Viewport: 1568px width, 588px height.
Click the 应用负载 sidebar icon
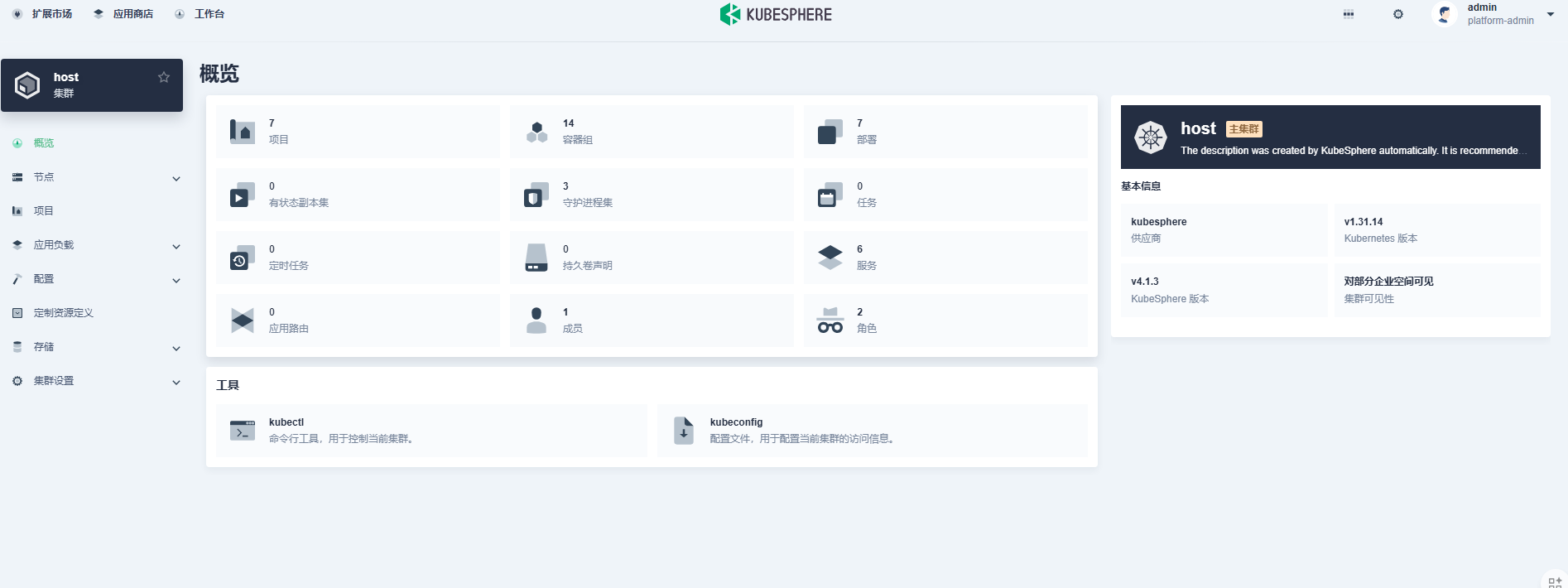click(17, 245)
